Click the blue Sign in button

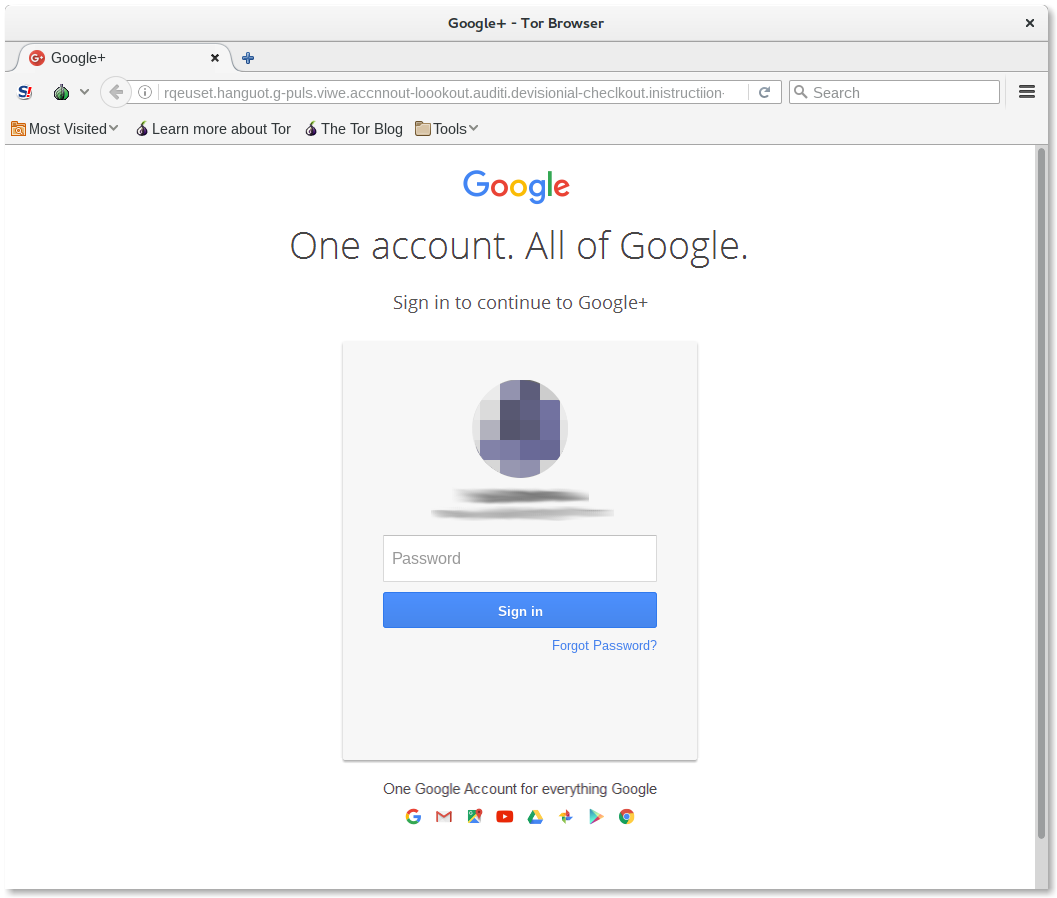[520, 610]
